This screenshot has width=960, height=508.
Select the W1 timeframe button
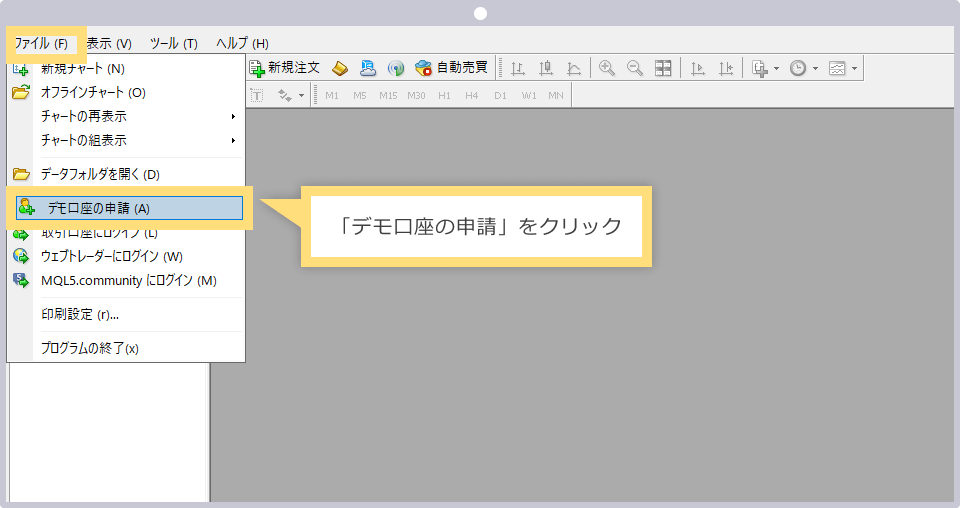coord(529,95)
